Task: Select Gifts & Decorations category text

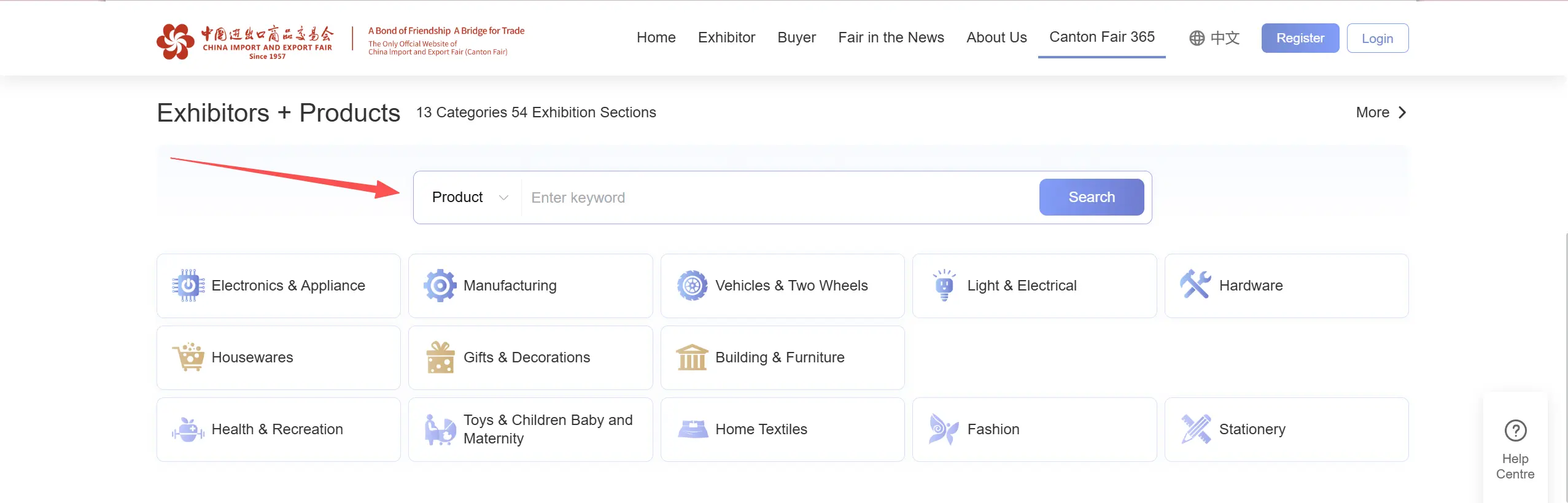Action: point(527,357)
